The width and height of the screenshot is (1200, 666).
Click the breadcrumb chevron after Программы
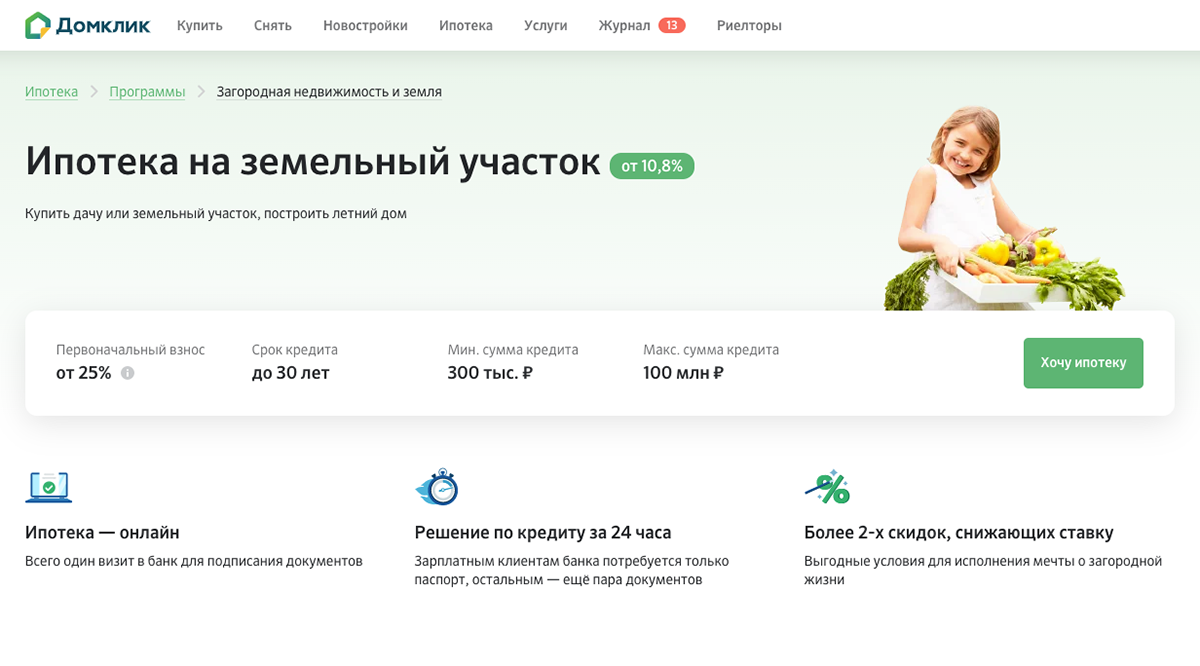(201, 92)
